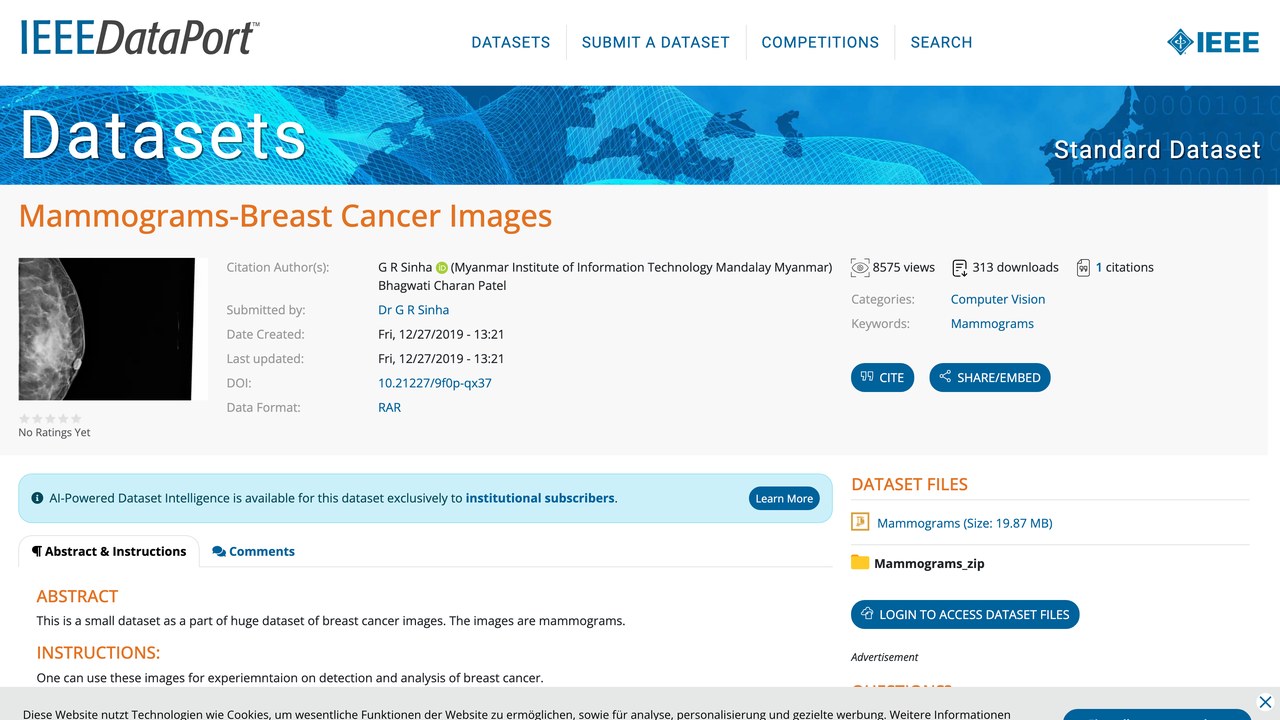The image size is (1280, 720).
Task: Open the IEEE DataPort home logo
Action: click(x=139, y=37)
